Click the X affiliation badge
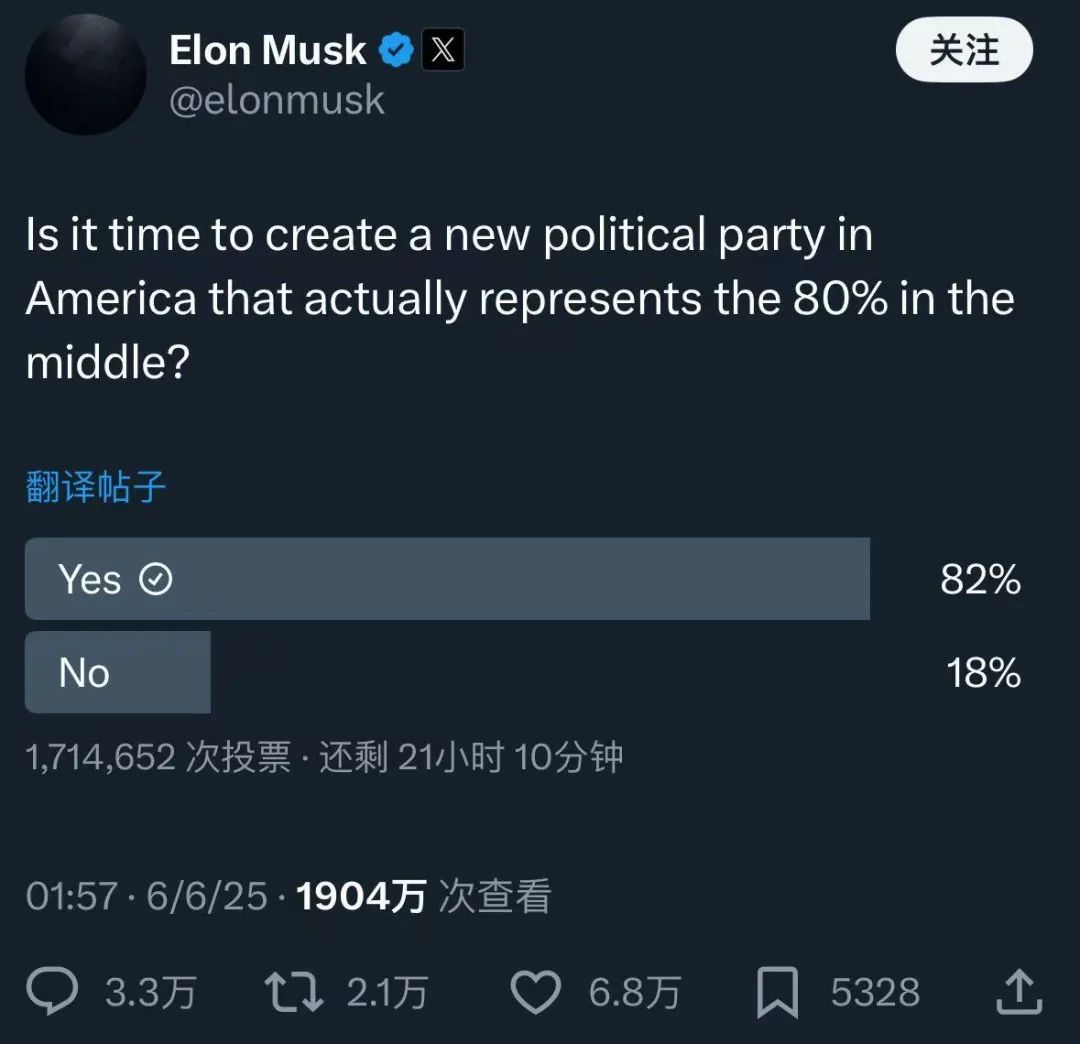Viewport: 1080px width, 1044px height. tap(443, 50)
